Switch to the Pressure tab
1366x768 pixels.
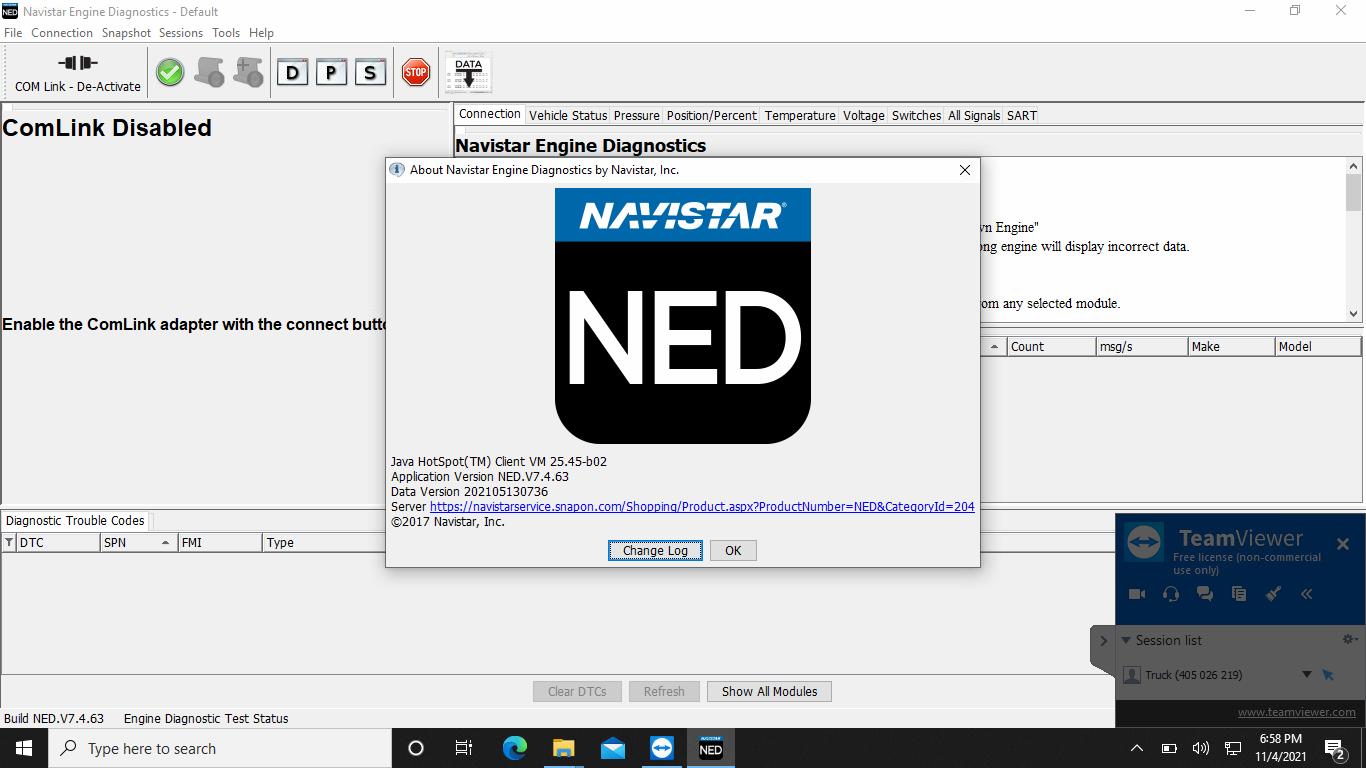coord(637,115)
